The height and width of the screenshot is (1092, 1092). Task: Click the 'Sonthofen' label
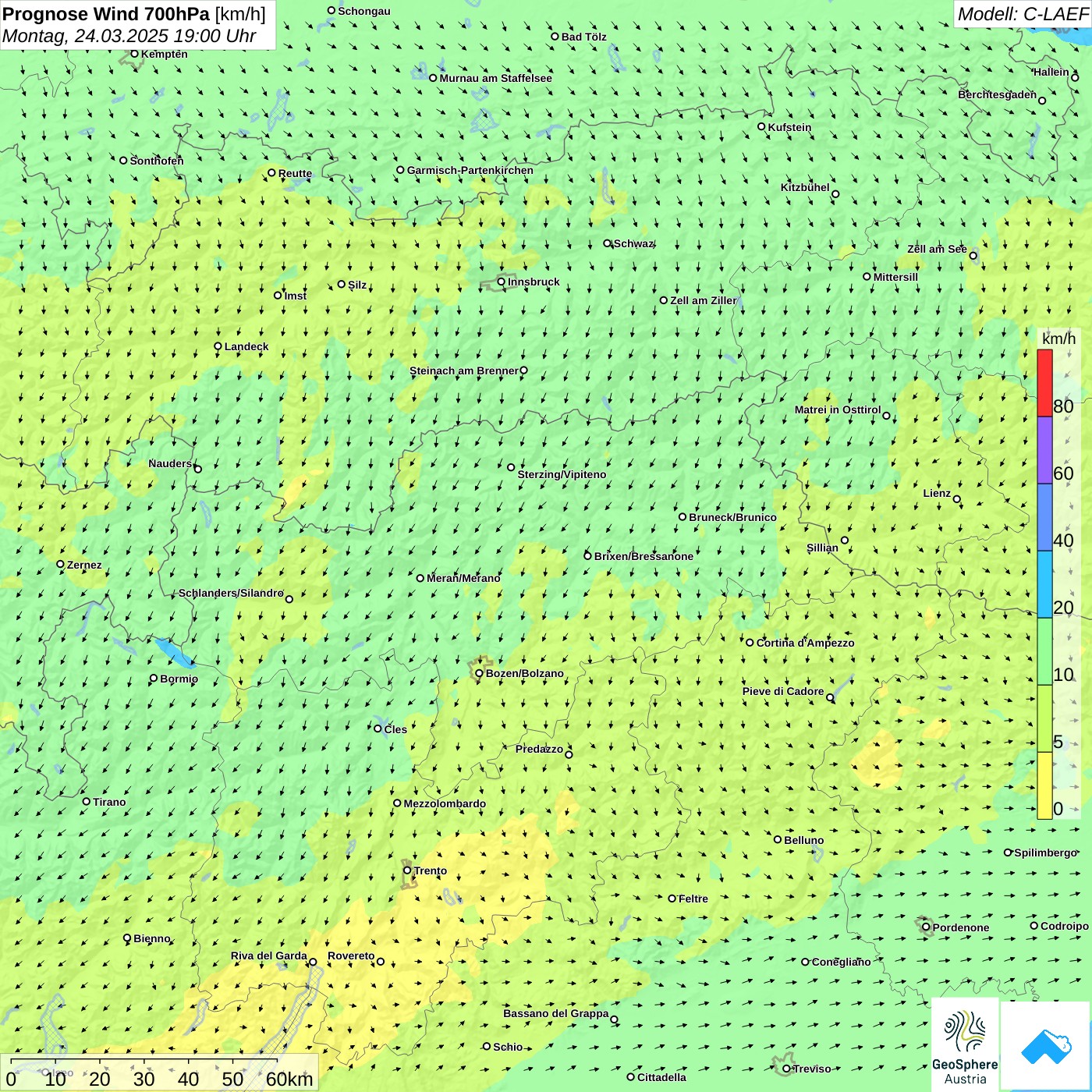[x=157, y=161]
